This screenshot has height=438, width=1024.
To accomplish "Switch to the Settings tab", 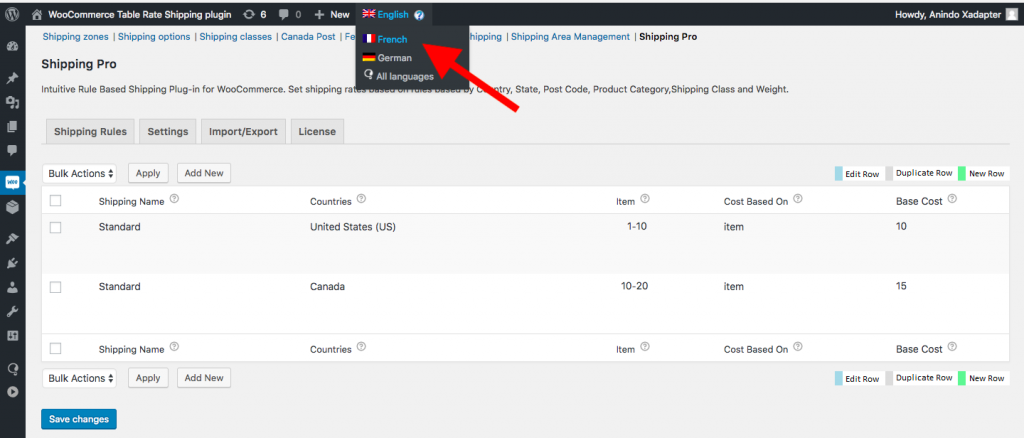I will [x=168, y=131].
